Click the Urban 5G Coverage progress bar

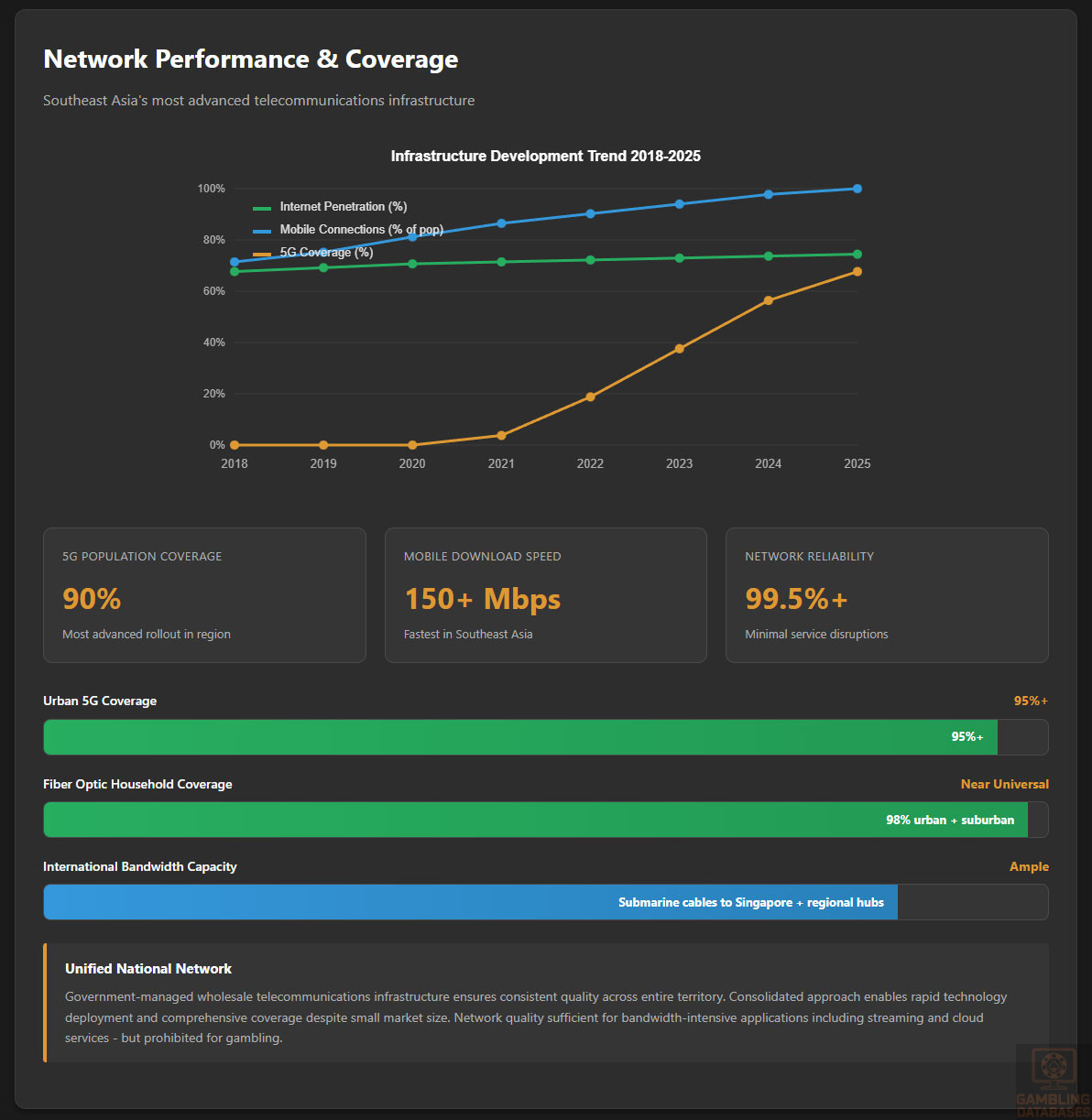click(x=520, y=737)
